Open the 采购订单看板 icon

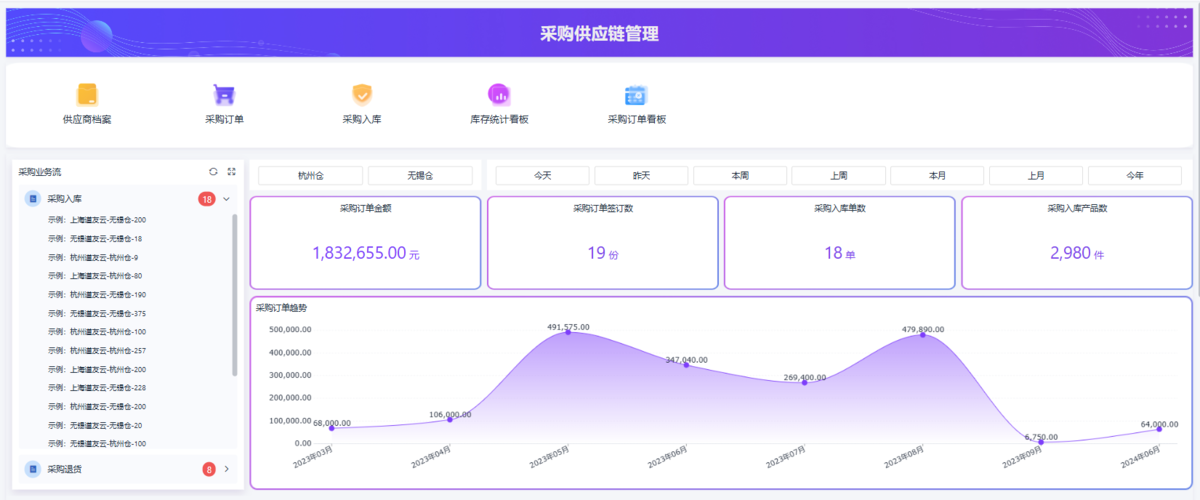tap(636, 94)
